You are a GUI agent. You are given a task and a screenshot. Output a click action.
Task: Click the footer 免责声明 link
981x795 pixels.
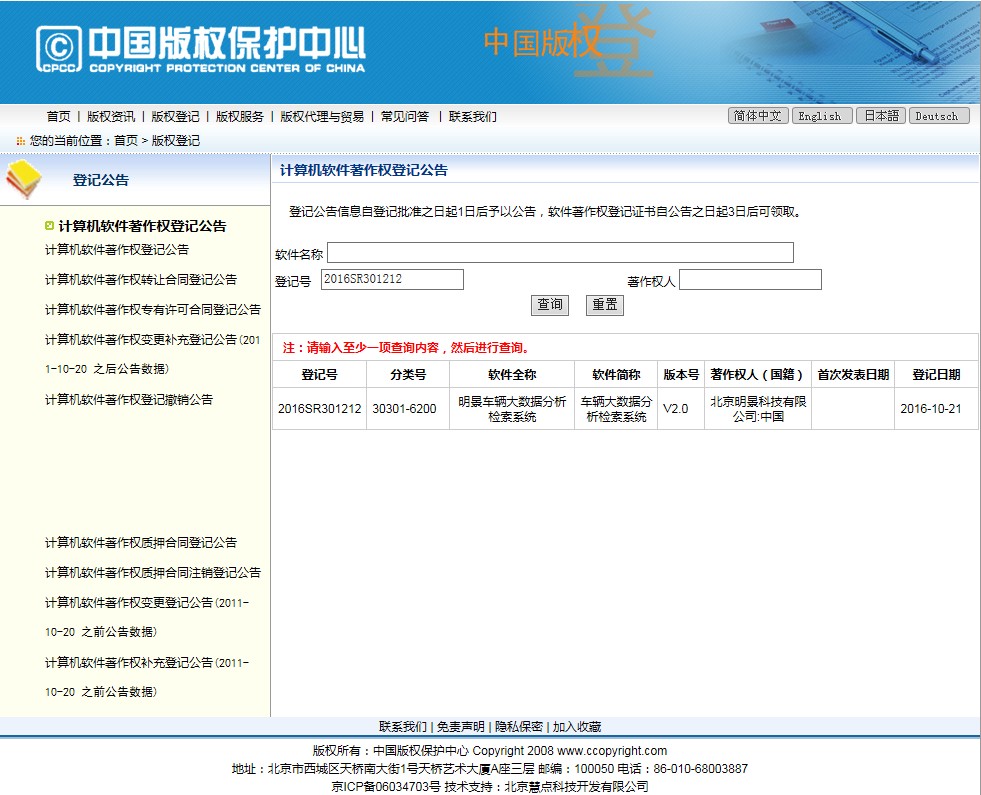click(x=460, y=727)
